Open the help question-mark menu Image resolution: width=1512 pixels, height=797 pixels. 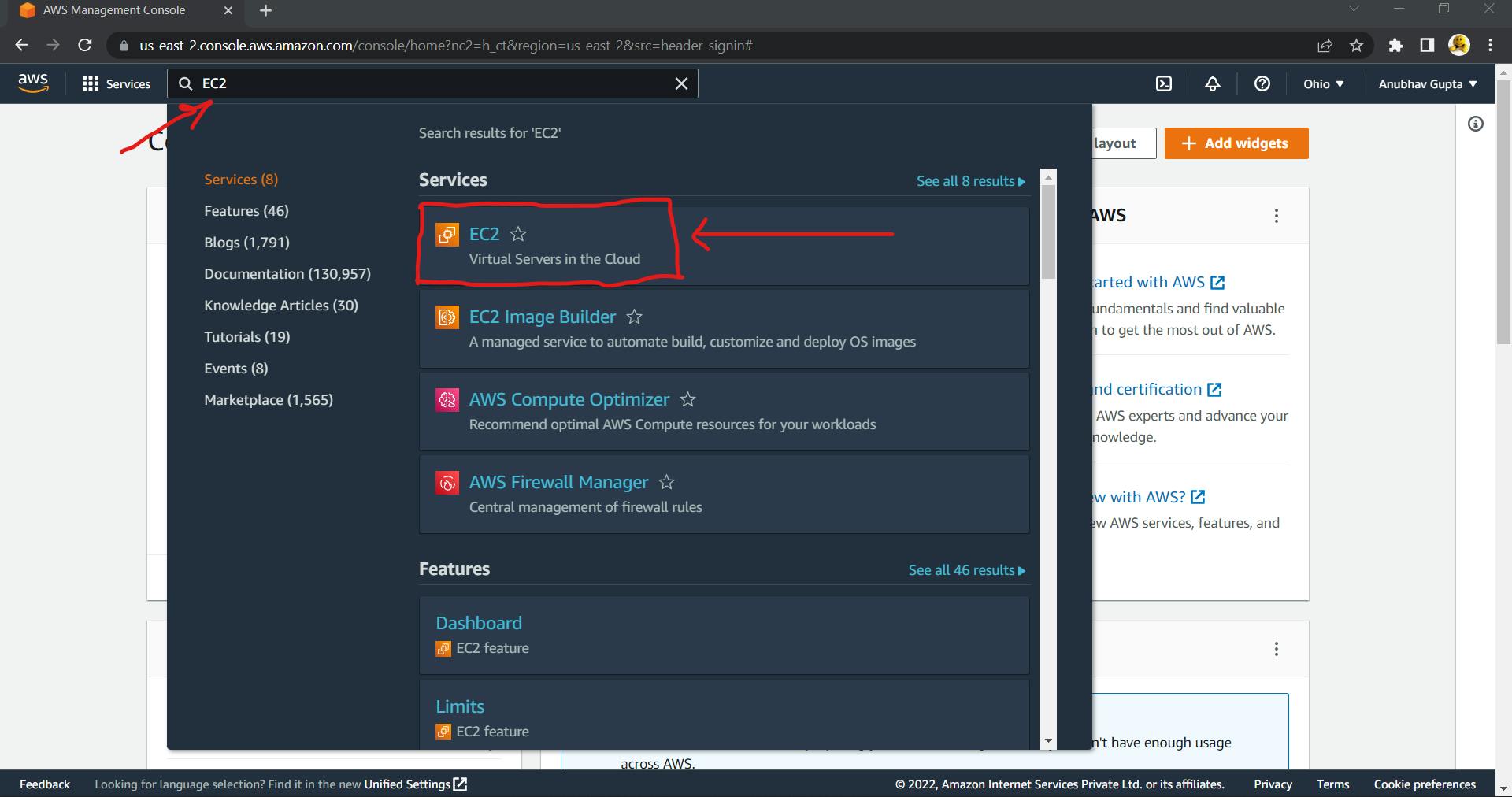point(1262,83)
